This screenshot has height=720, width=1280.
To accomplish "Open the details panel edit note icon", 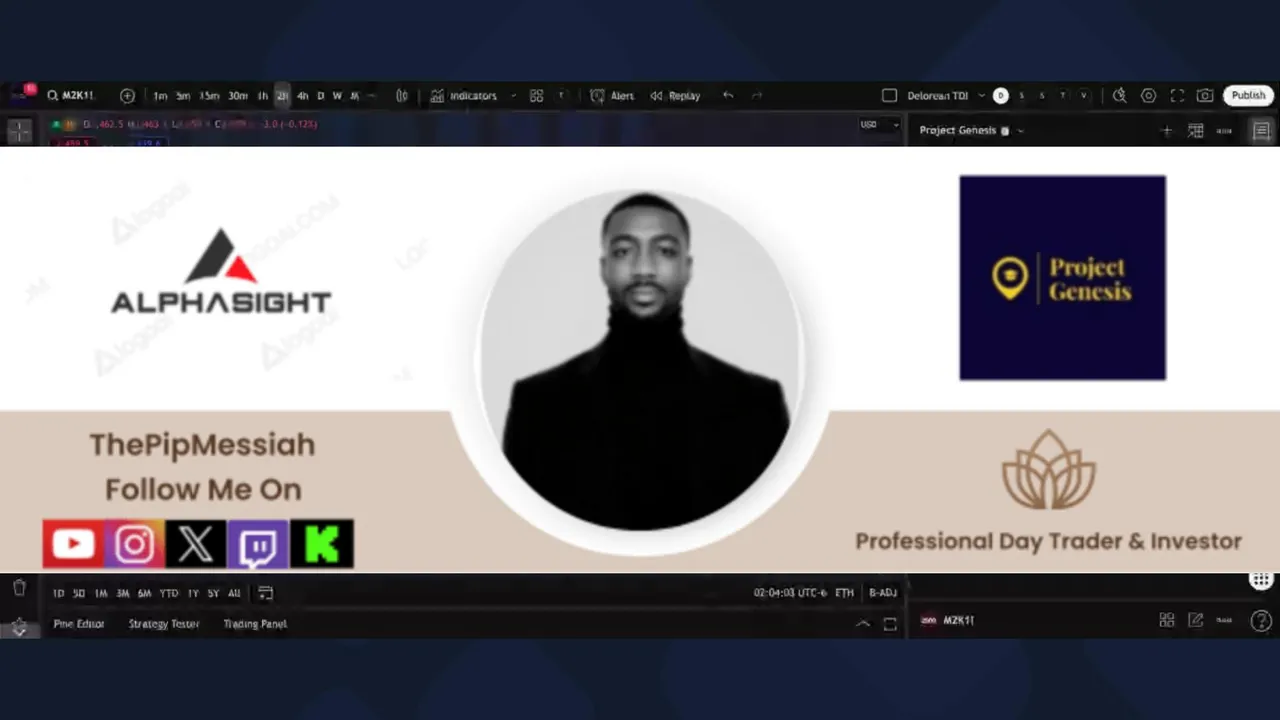I will coord(1195,620).
